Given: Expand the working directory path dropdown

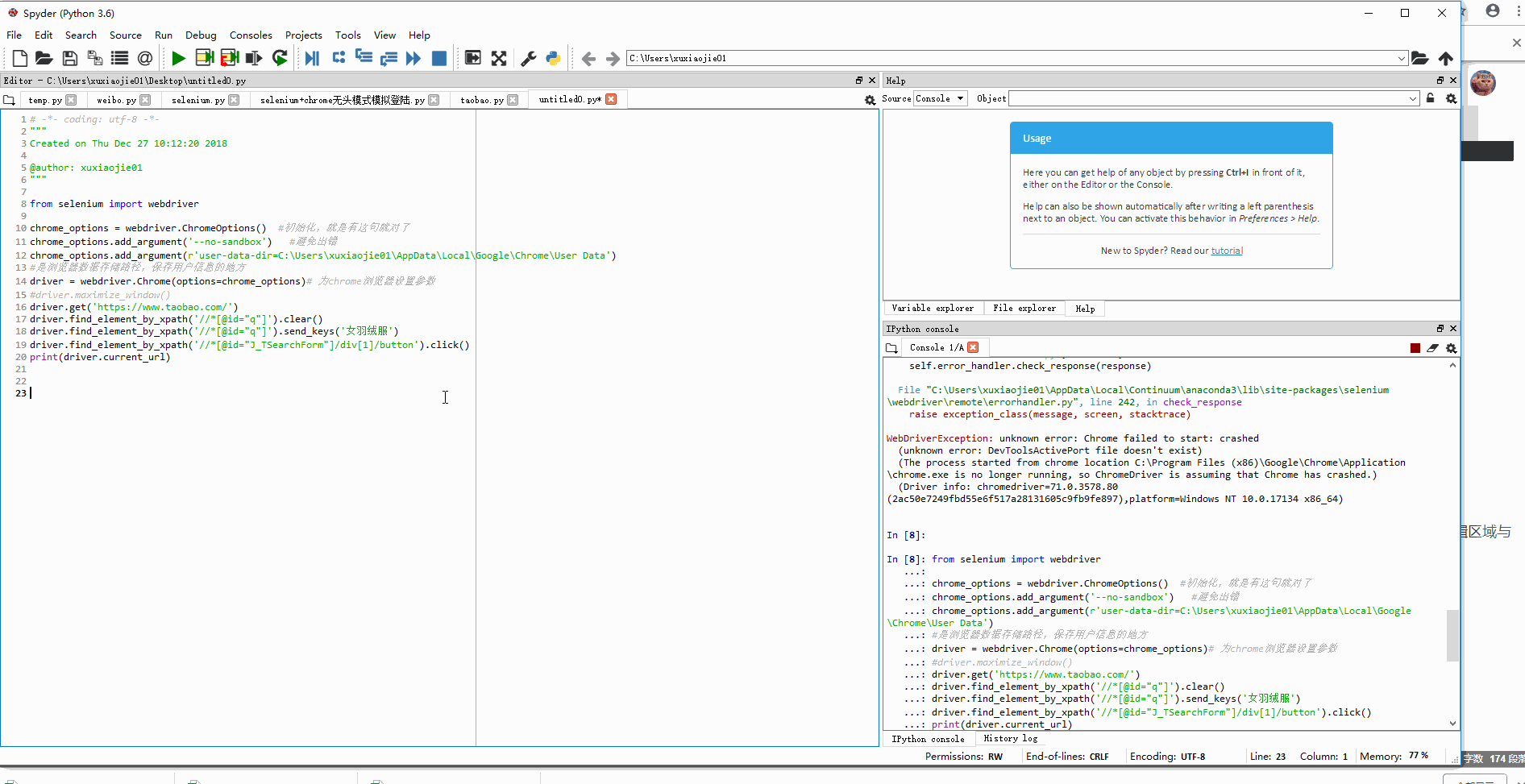Looking at the screenshot, I should (1402, 58).
